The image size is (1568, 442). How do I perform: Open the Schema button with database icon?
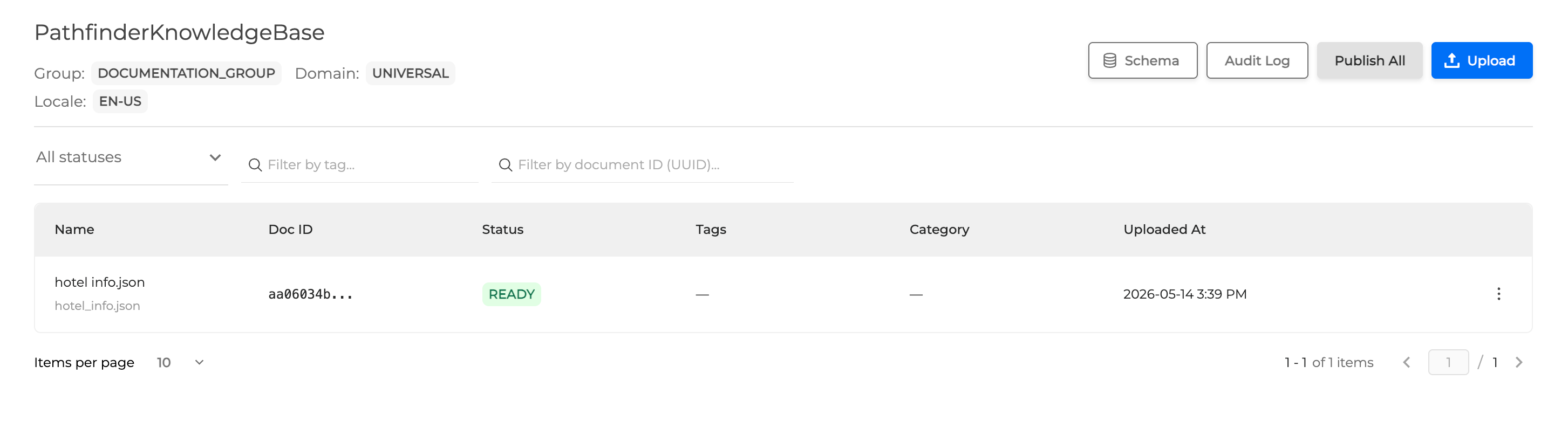(1142, 60)
